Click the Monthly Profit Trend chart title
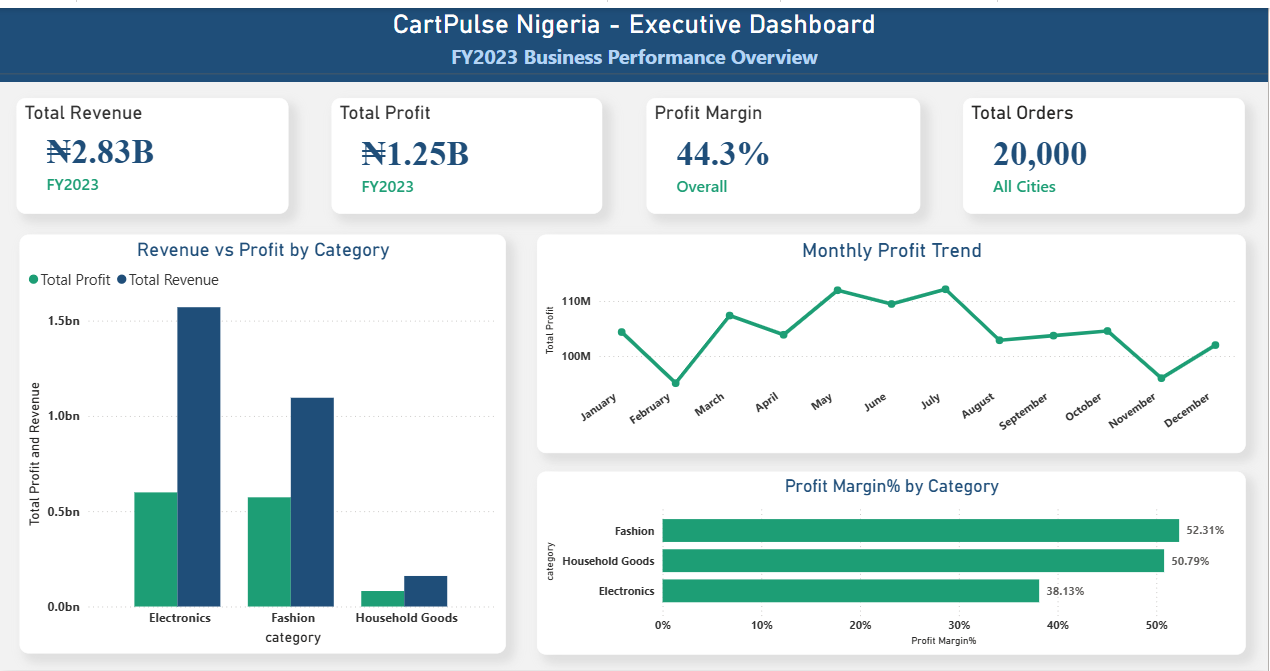 coord(892,251)
